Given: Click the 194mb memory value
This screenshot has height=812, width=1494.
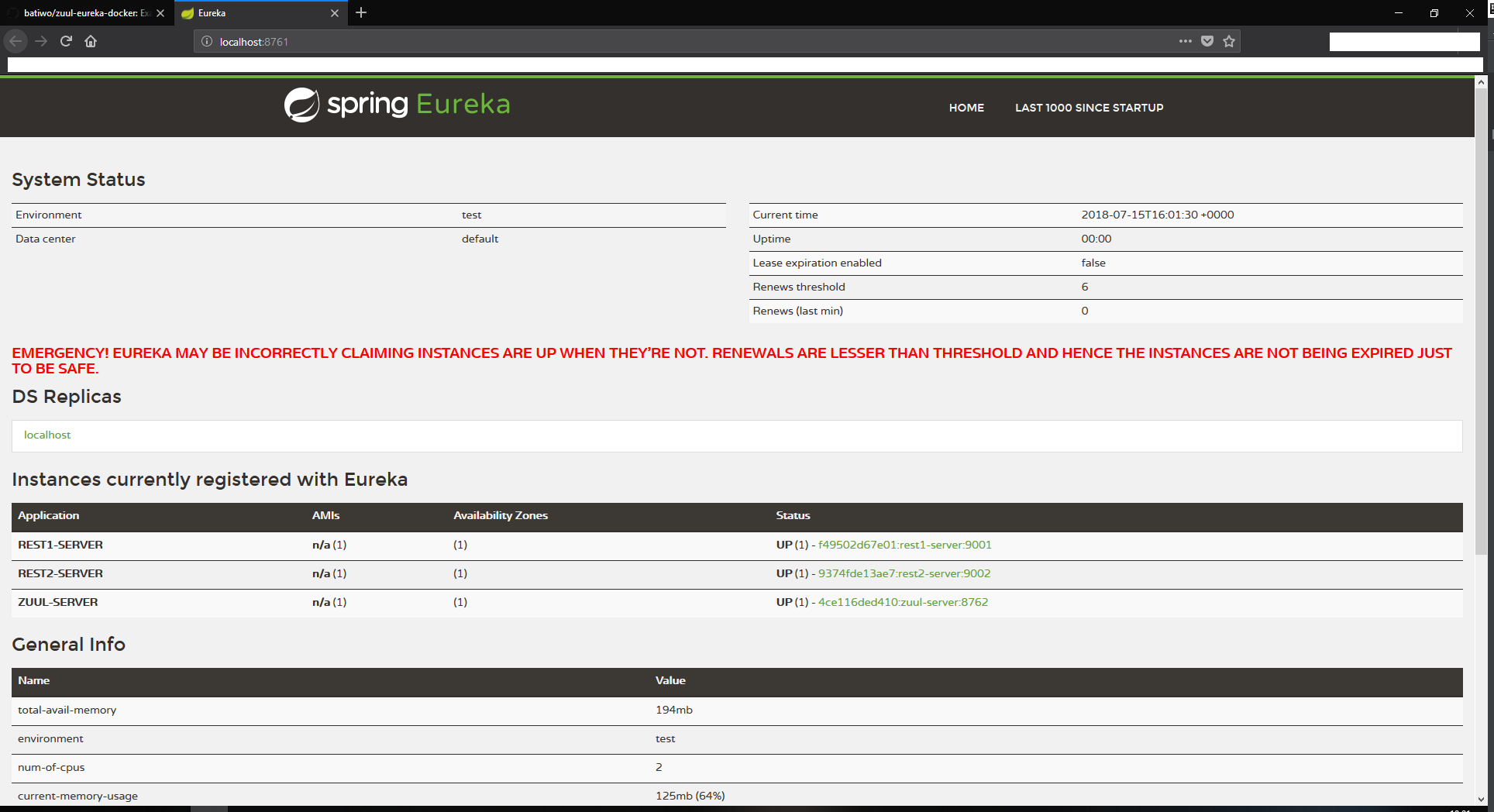Looking at the screenshot, I should pyautogui.click(x=674, y=710).
